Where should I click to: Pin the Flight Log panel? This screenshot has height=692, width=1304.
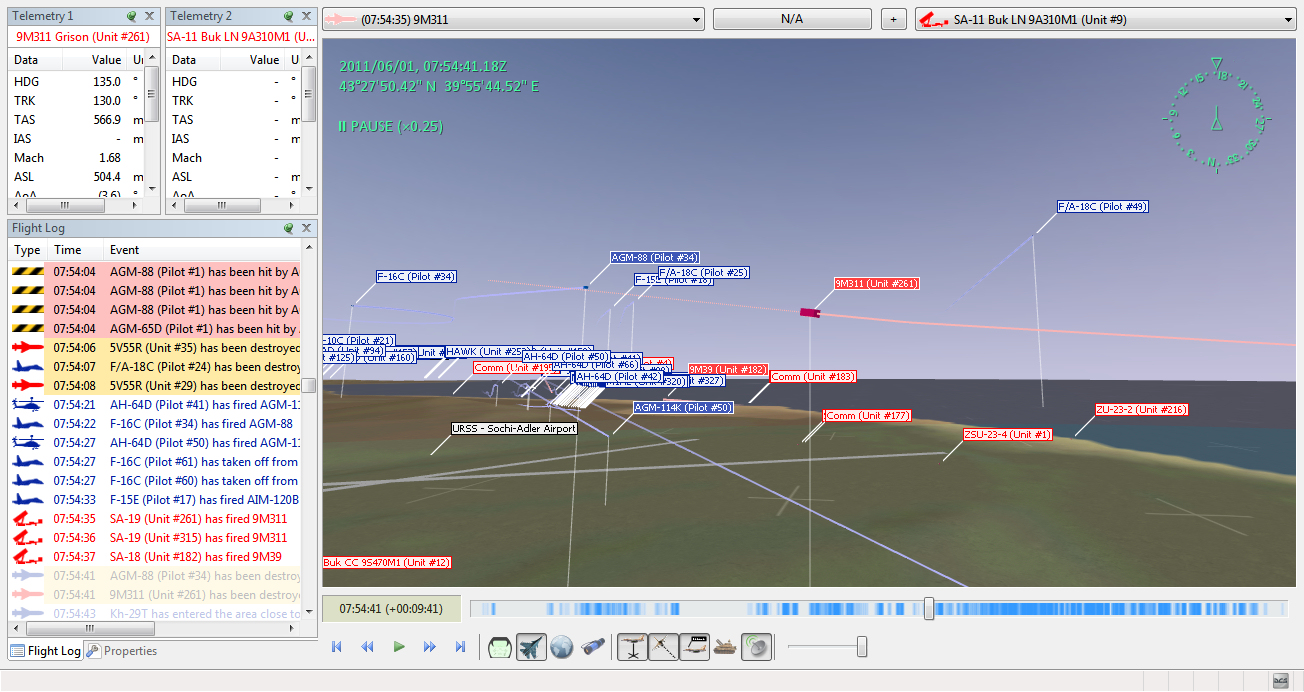289,228
